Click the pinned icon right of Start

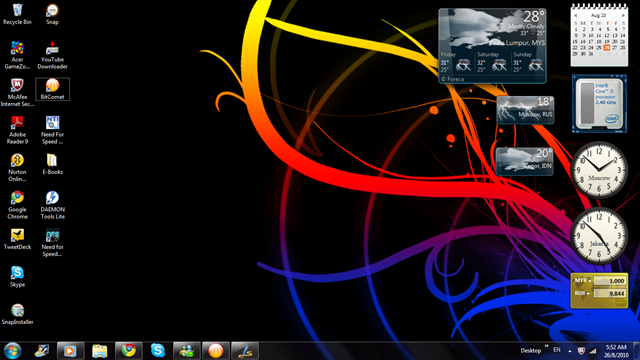pos(41,351)
